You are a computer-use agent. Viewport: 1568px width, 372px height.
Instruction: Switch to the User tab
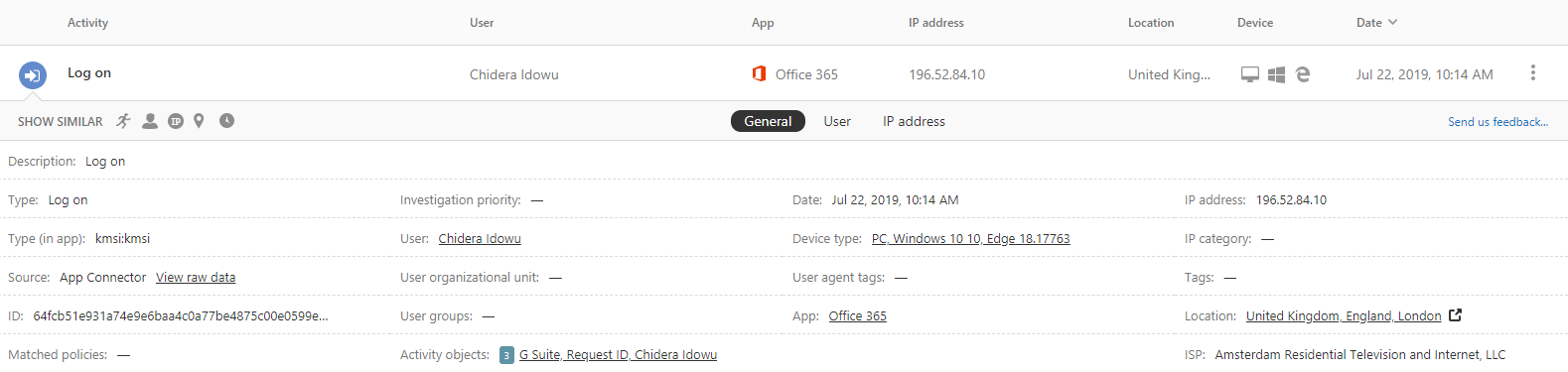837,121
